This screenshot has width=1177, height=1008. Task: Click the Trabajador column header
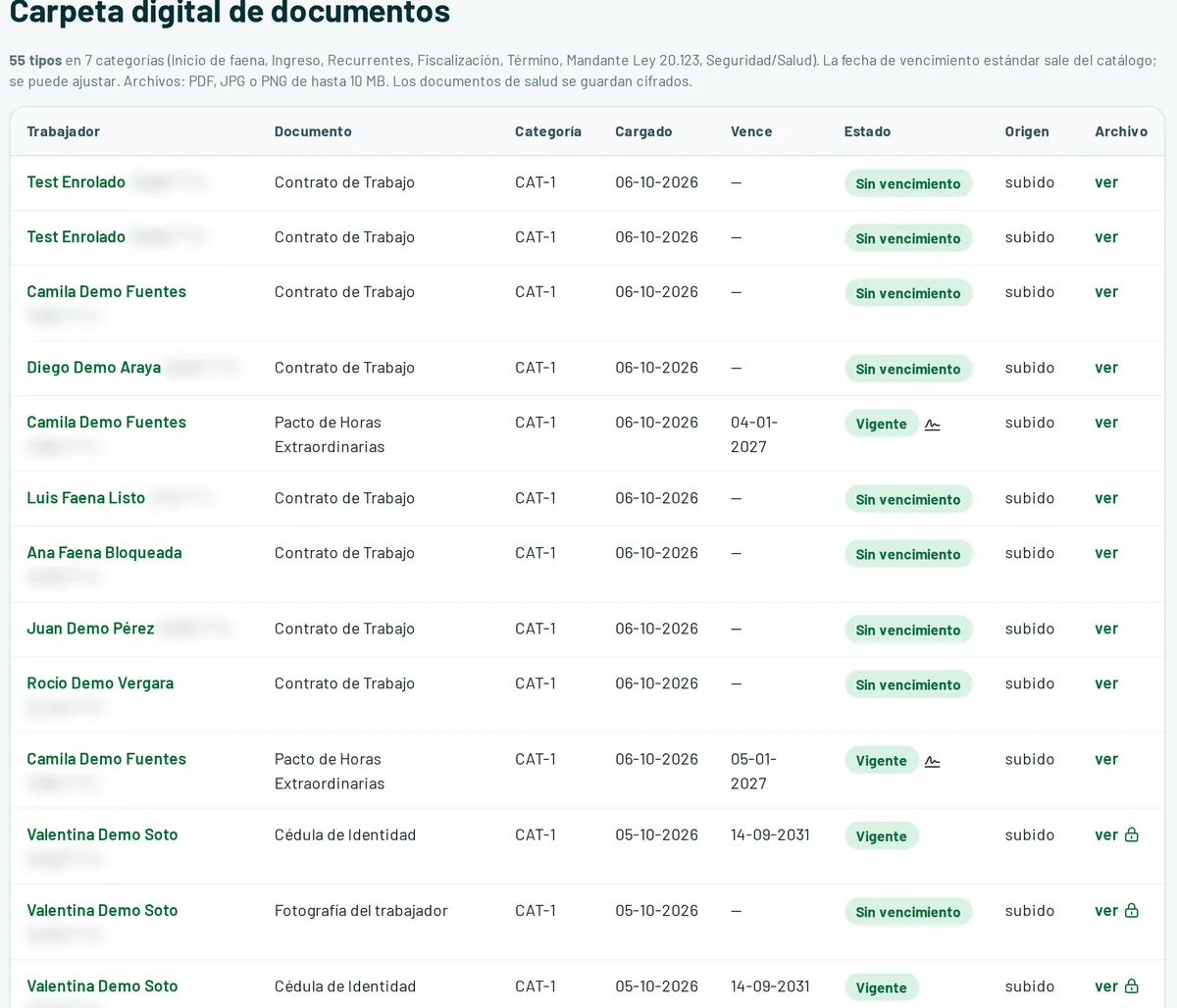point(63,131)
